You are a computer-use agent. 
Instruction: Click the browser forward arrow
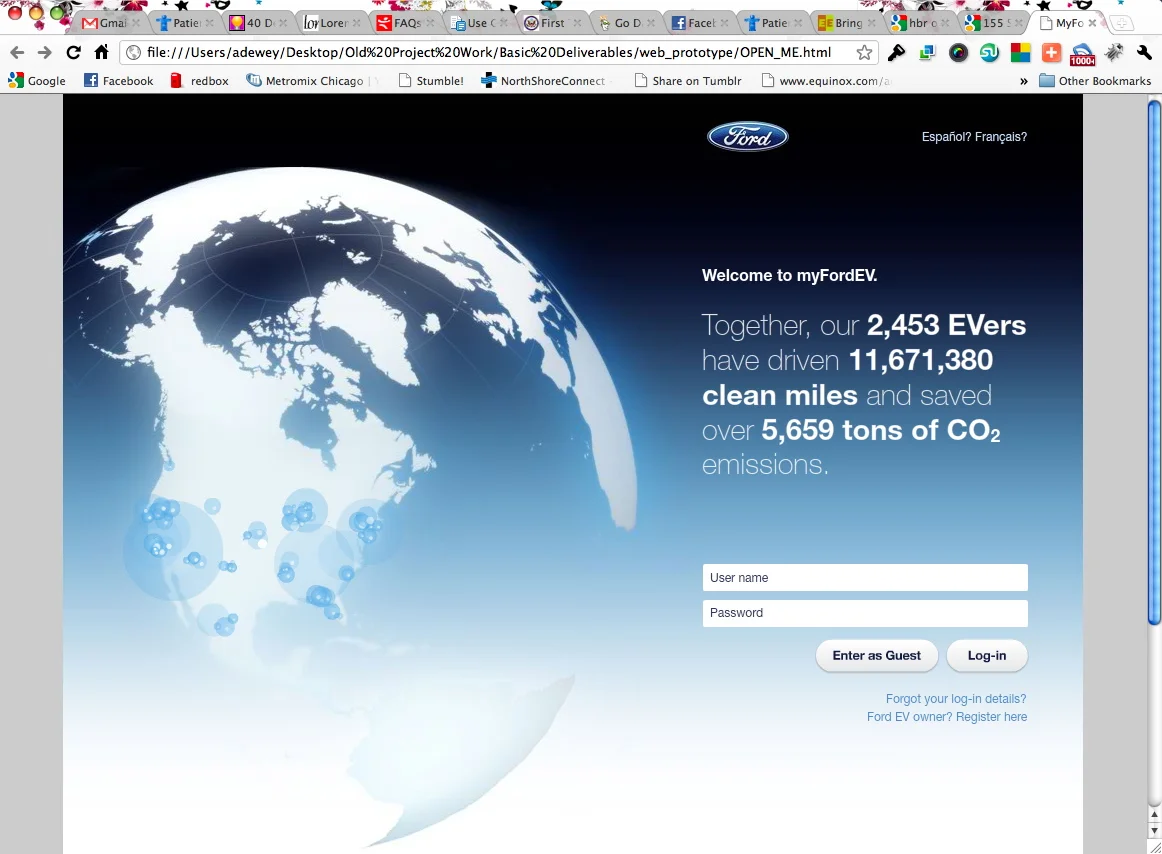coord(44,53)
